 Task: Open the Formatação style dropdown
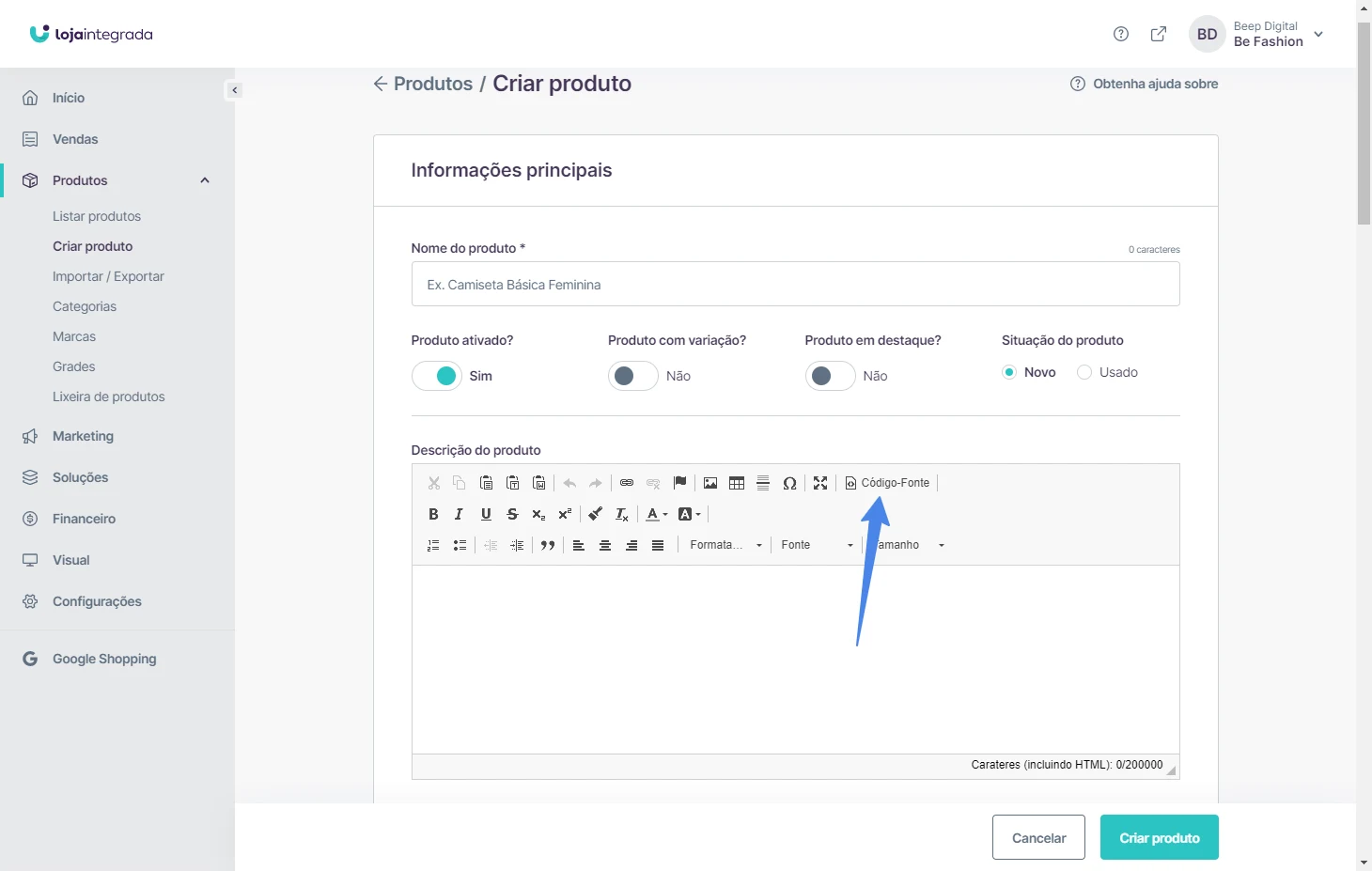click(725, 545)
